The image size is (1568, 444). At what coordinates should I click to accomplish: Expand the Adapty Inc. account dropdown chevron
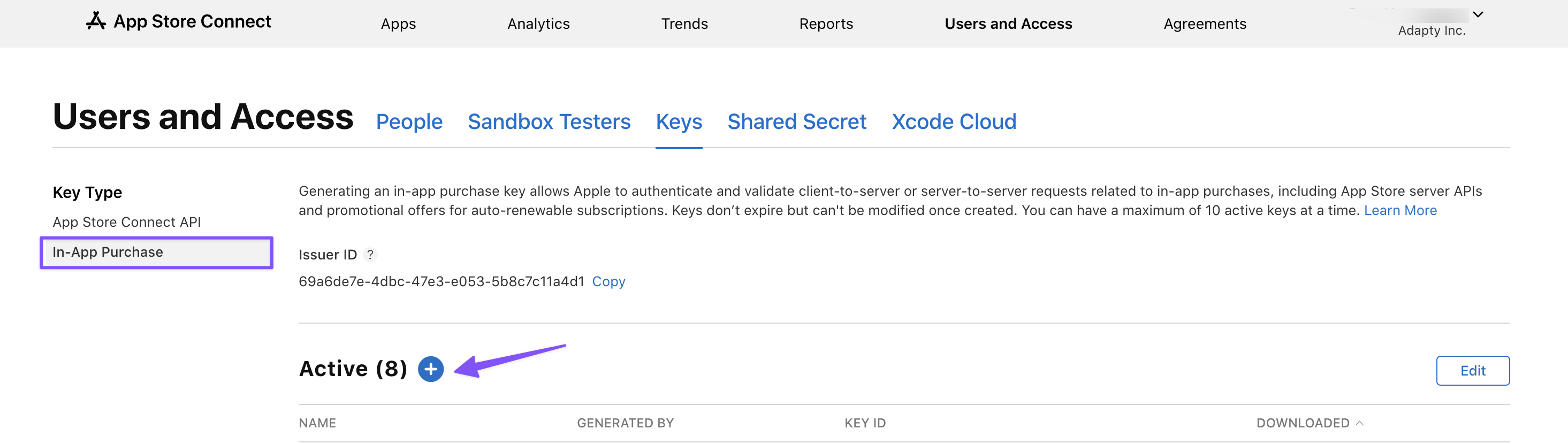tap(1478, 14)
